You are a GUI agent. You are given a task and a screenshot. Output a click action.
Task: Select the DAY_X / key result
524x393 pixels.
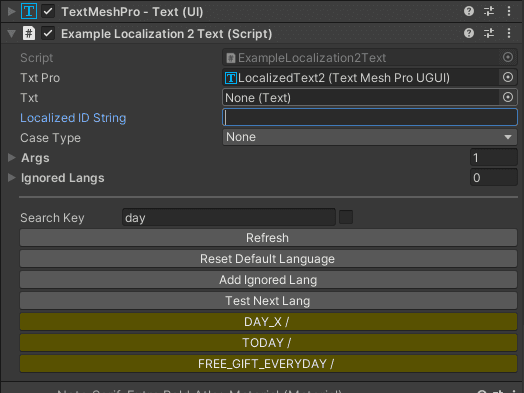coord(268,322)
